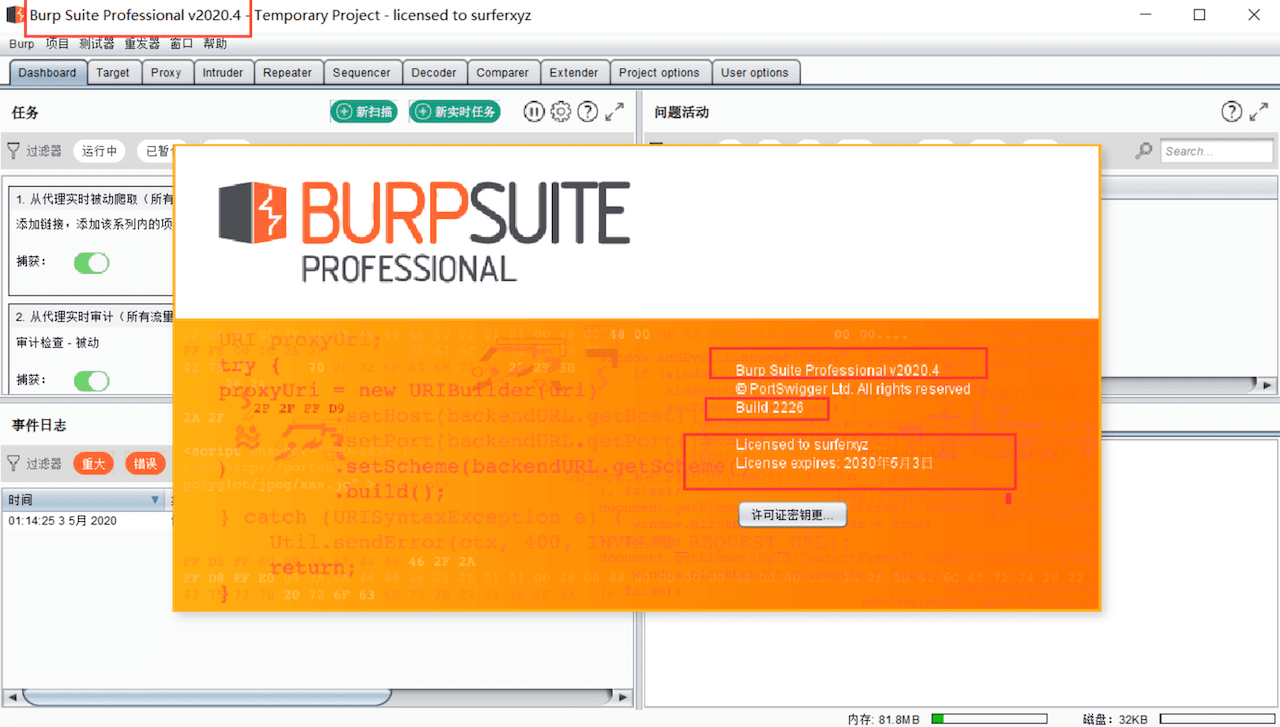Click the search magnifier icon beside Search field
This screenshot has height=727, width=1280.
[1144, 151]
